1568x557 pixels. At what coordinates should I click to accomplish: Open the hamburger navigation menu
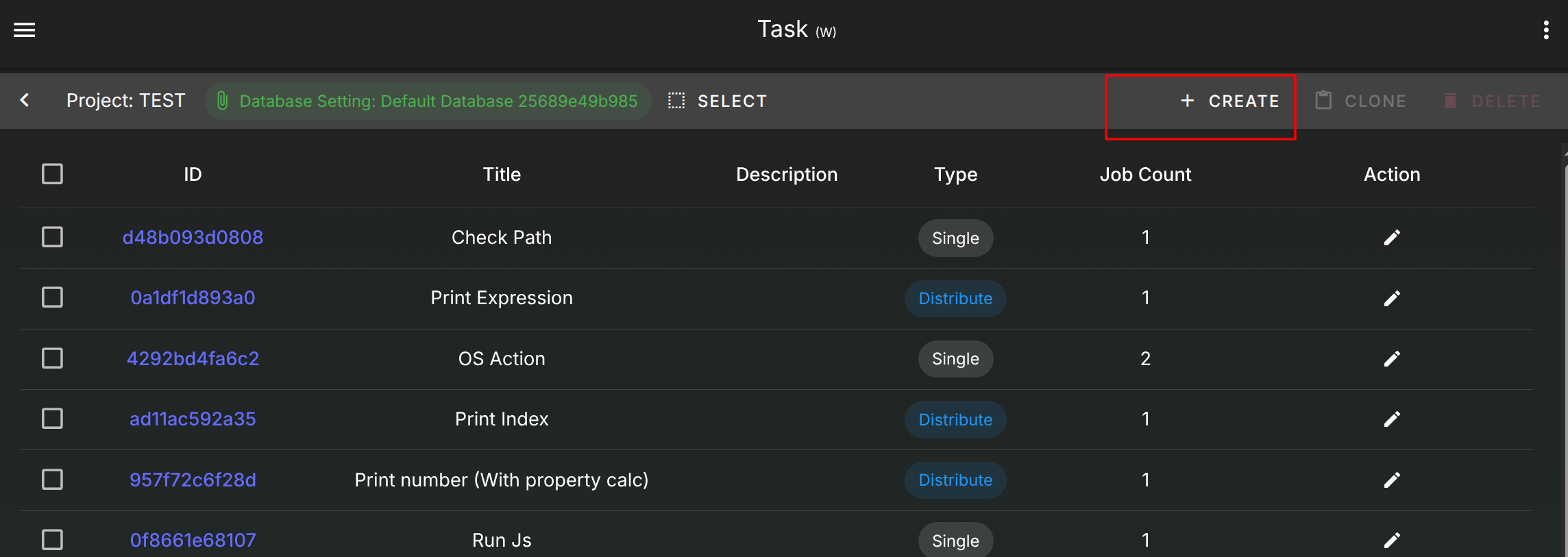25,30
